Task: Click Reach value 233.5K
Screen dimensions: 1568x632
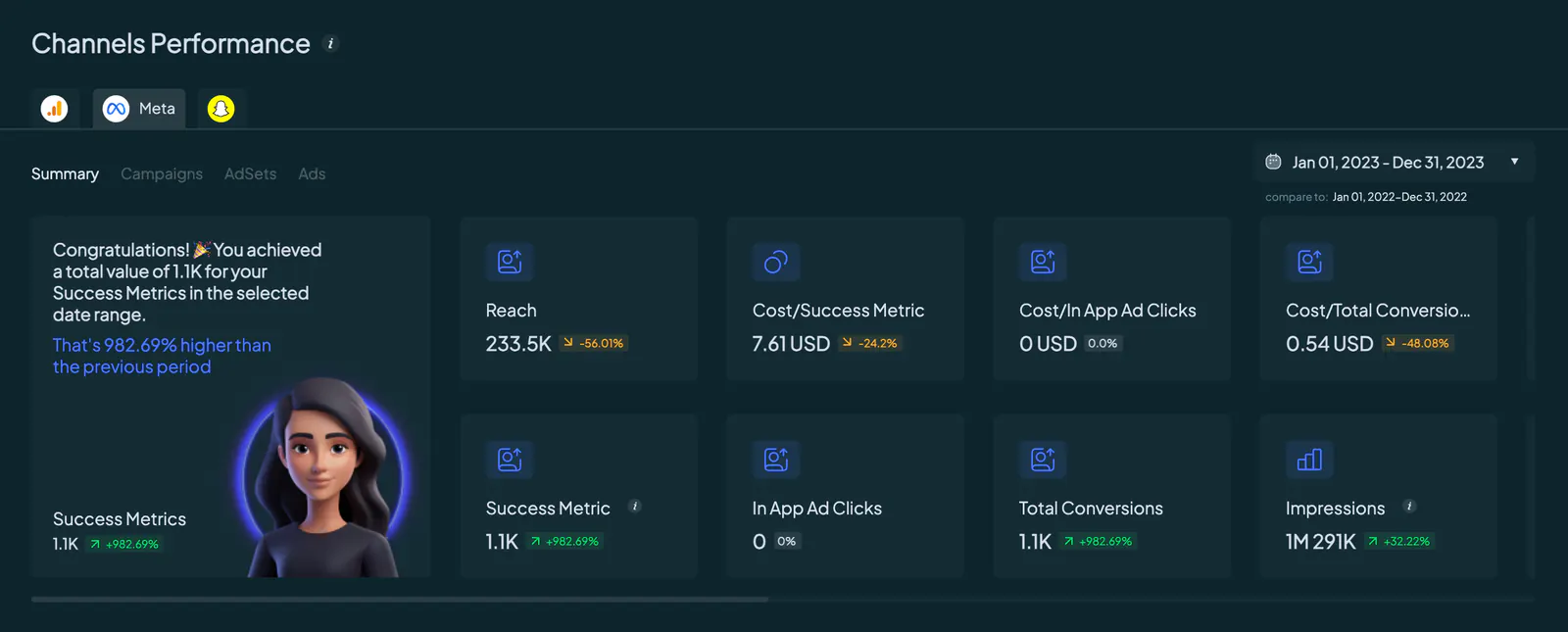Action: click(x=518, y=344)
